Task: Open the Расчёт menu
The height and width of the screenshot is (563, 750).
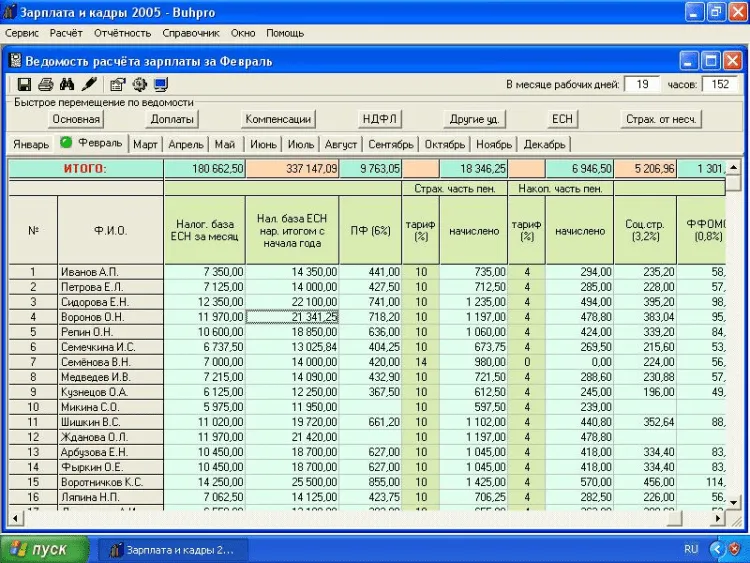Action: click(x=66, y=33)
